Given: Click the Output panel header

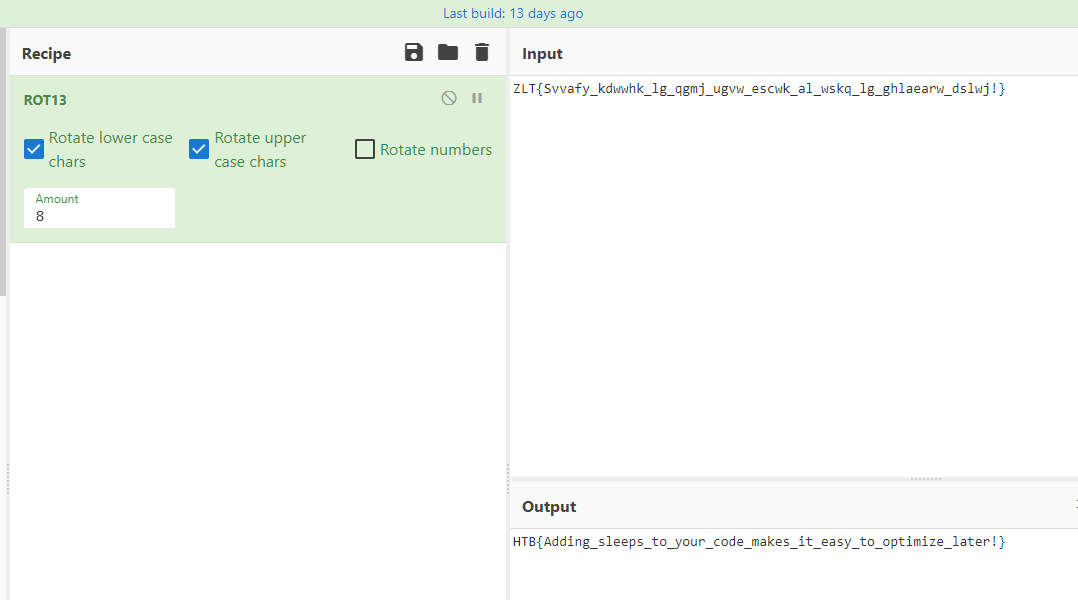Looking at the screenshot, I should pyautogui.click(x=549, y=507).
